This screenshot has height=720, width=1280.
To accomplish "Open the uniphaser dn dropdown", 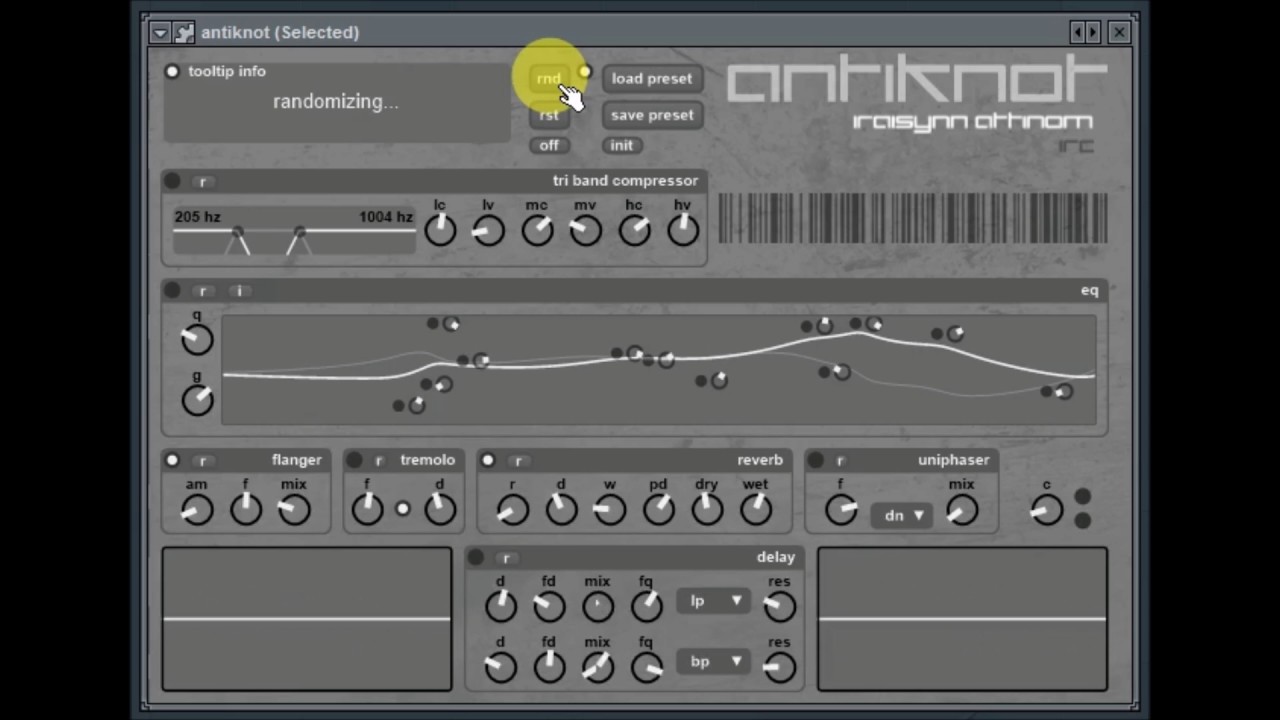I will [x=902, y=516].
